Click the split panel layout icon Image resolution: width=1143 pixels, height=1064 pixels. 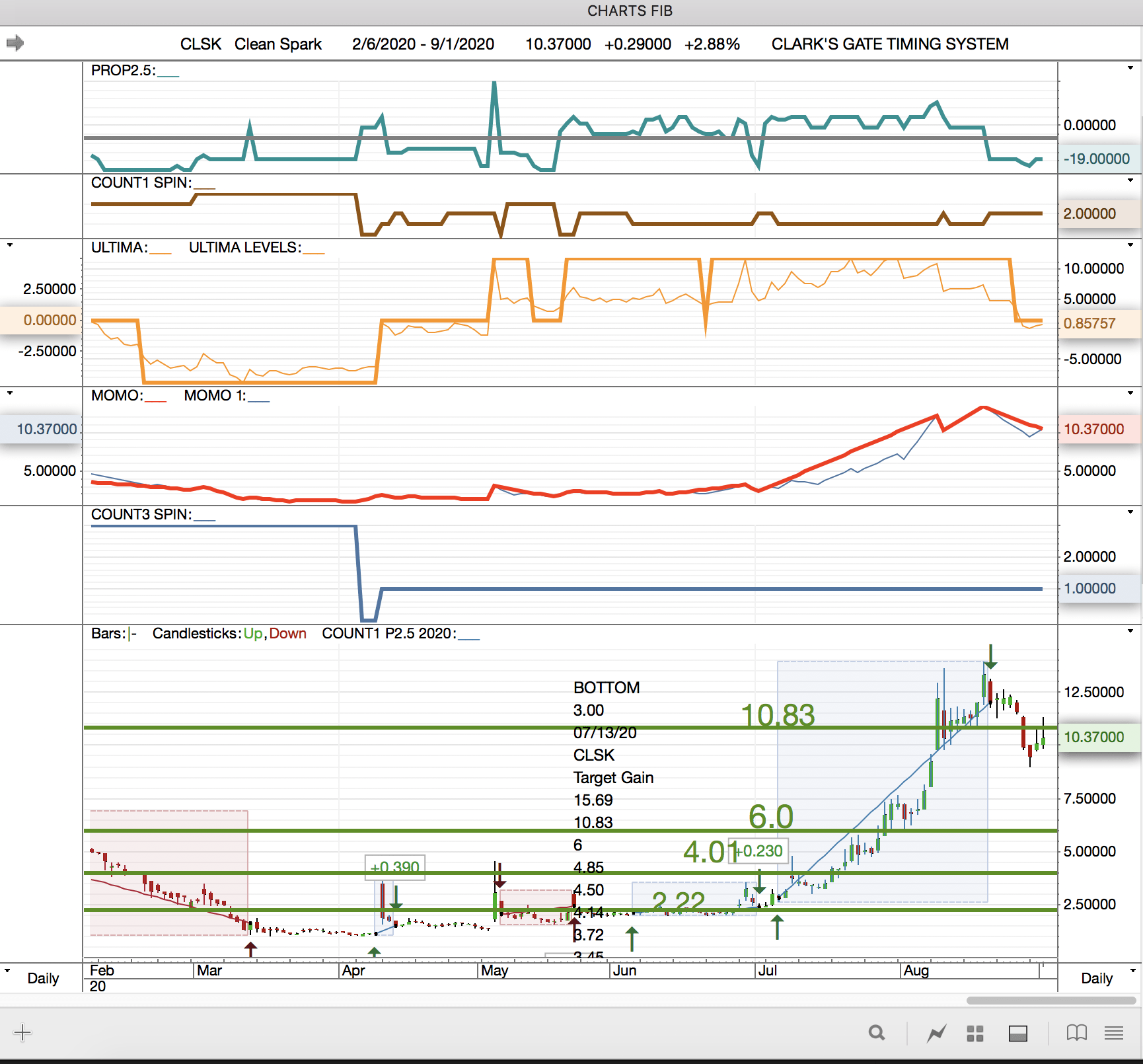(x=1017, y=1033)
